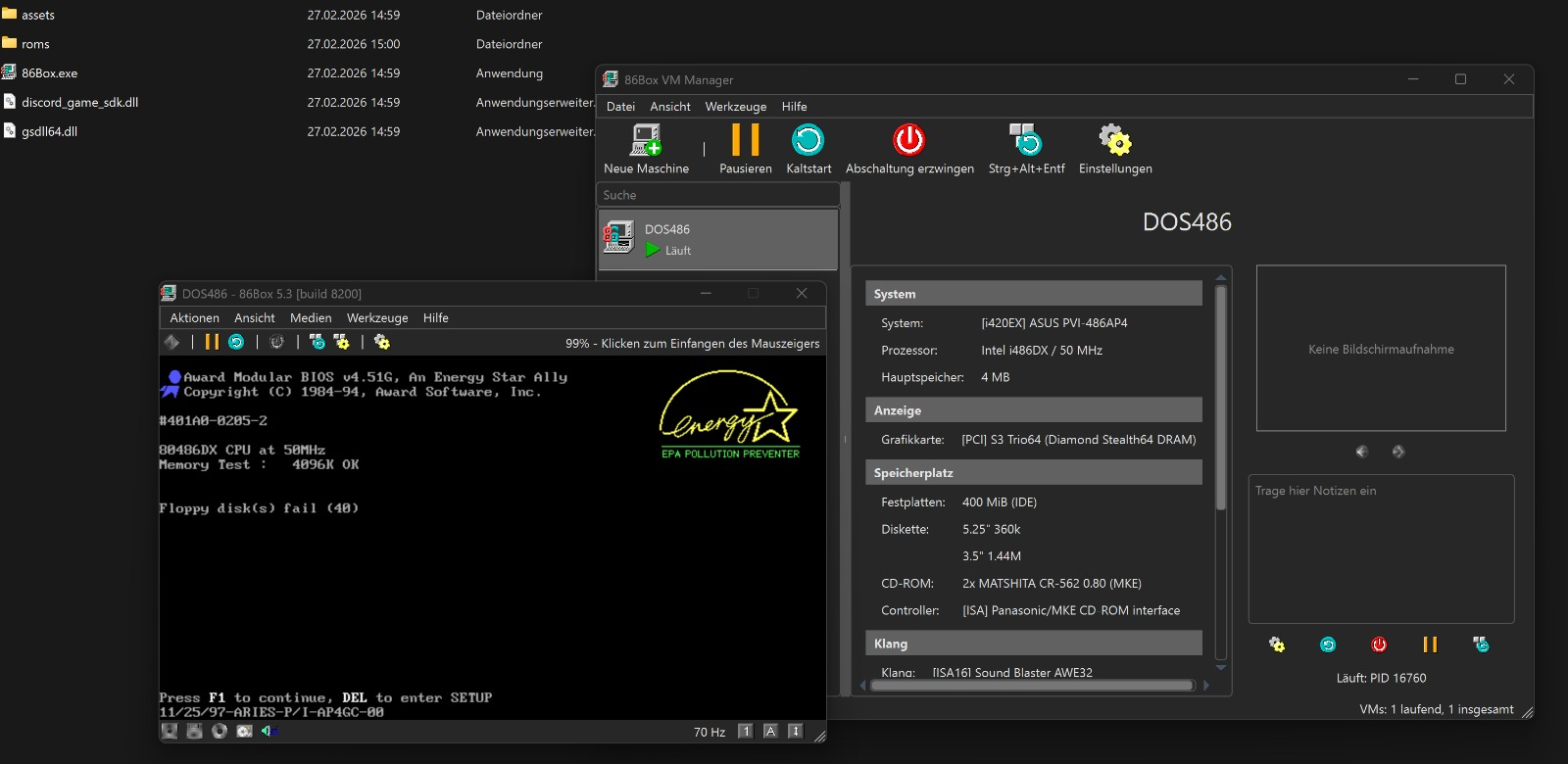This screenshot has width=1568, height=764.
Task: Click the empty screenshot preview thumbnail
Action: pyautogui.click(x=1381, y=348)
